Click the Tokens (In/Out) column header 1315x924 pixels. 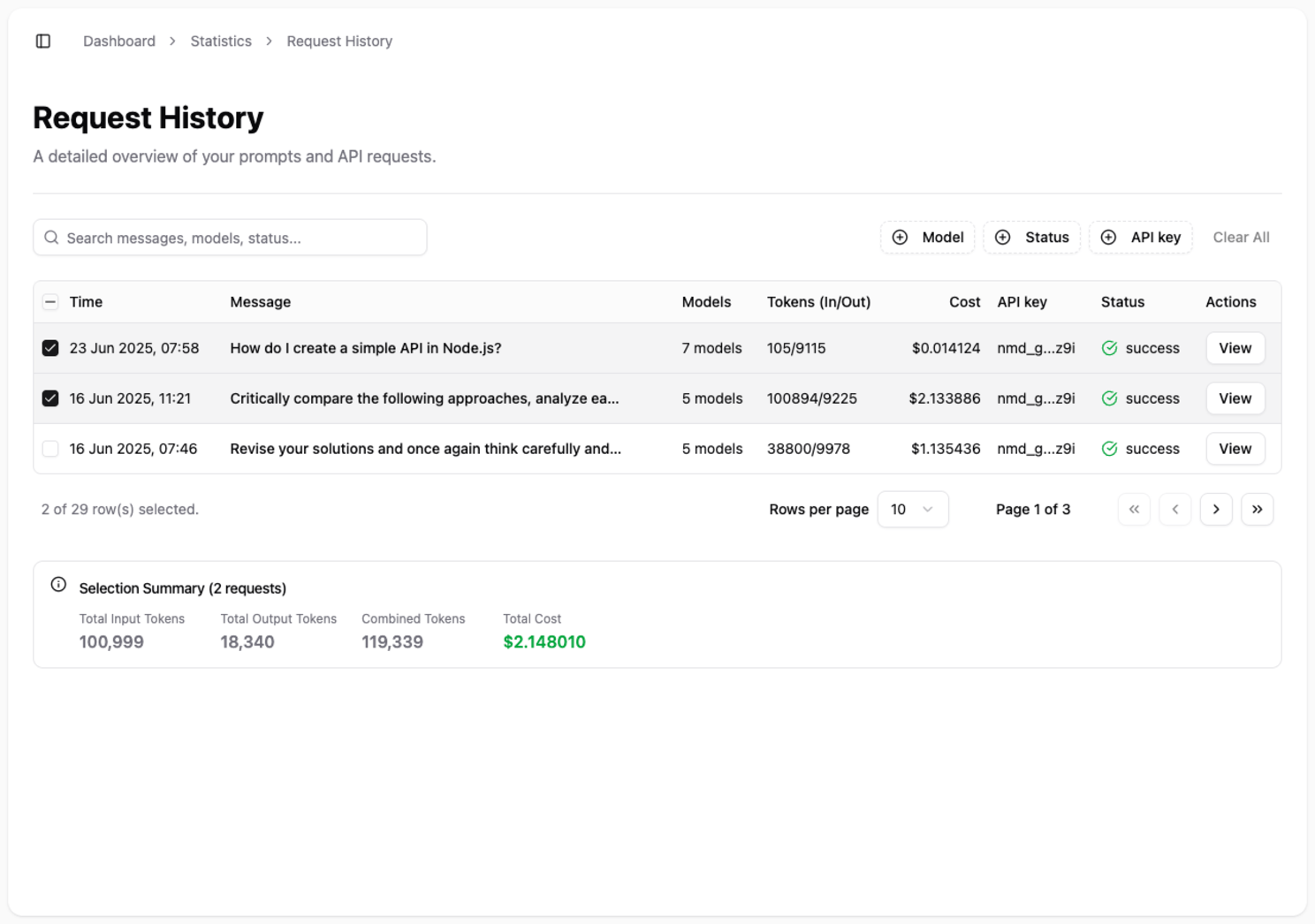click(x=818, y=302)
